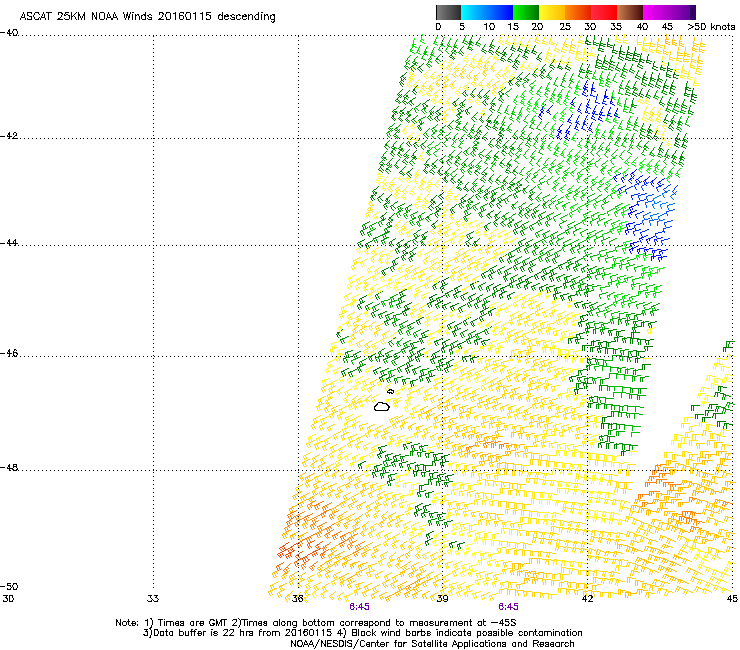Click the smaller island outline on the map

coord(390,391)
